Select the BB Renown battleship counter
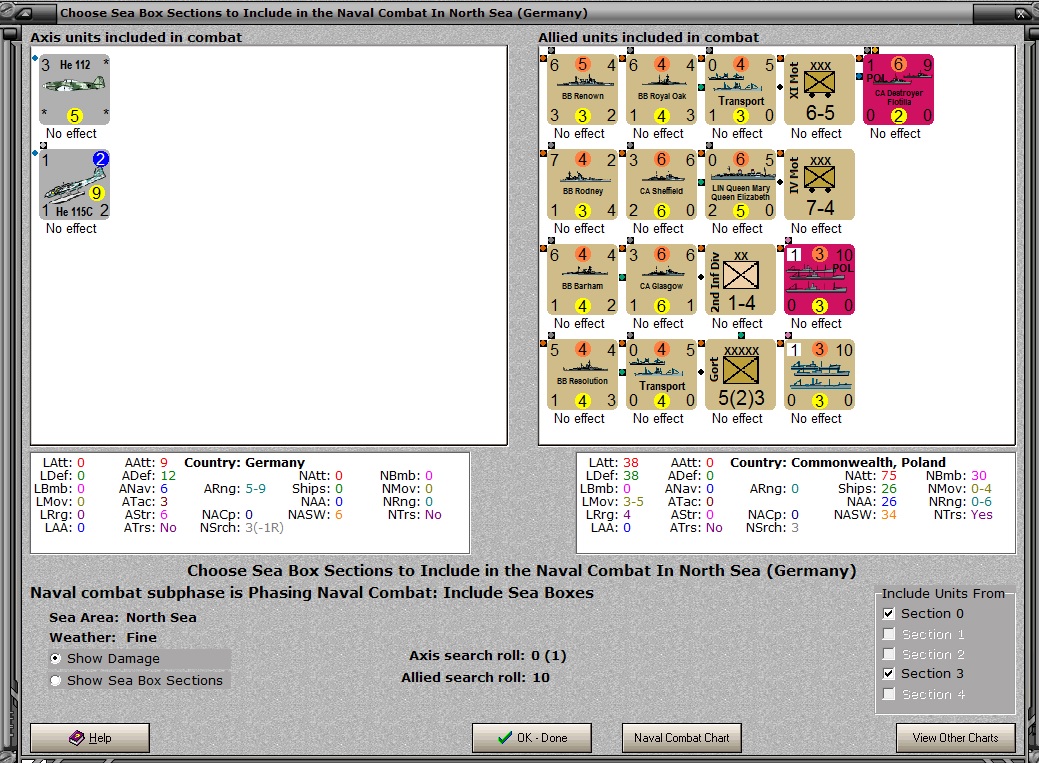This screenshot has width=1039, height=763. point(582,89)
